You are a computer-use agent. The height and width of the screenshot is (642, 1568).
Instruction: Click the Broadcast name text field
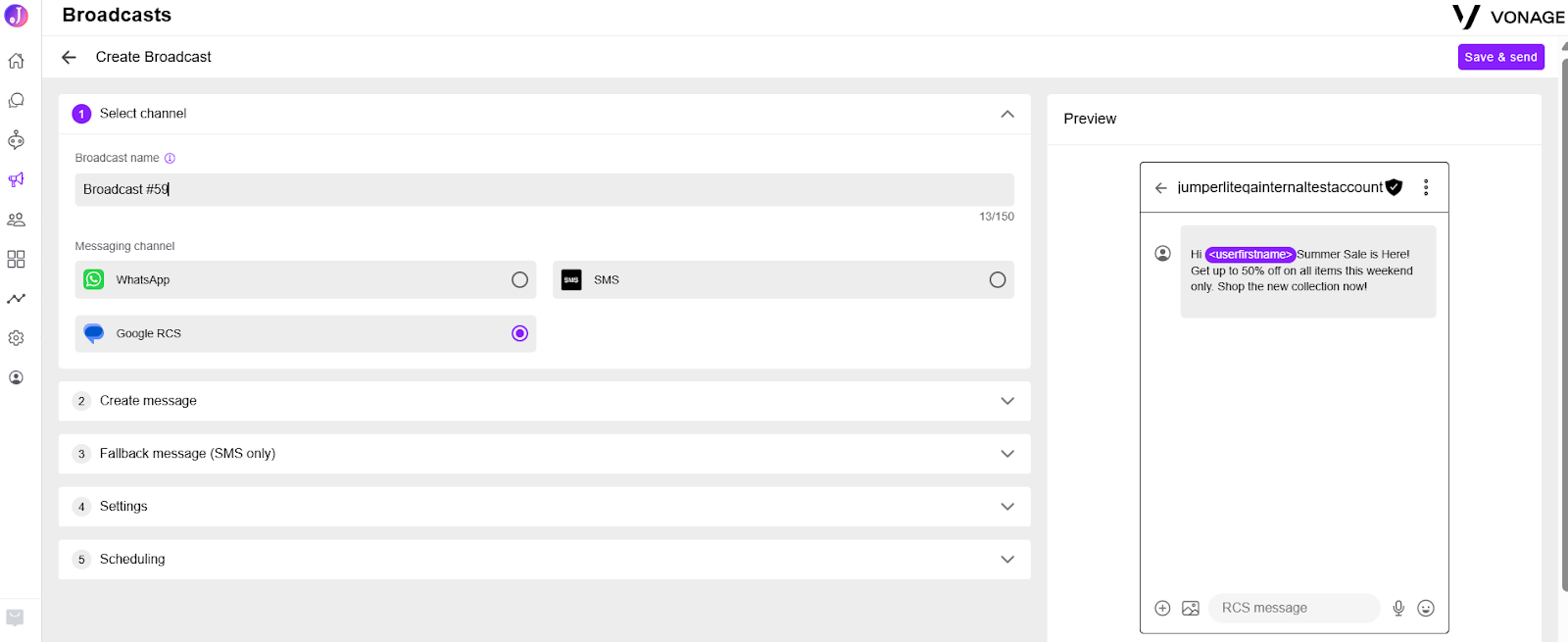click(544, 189)
